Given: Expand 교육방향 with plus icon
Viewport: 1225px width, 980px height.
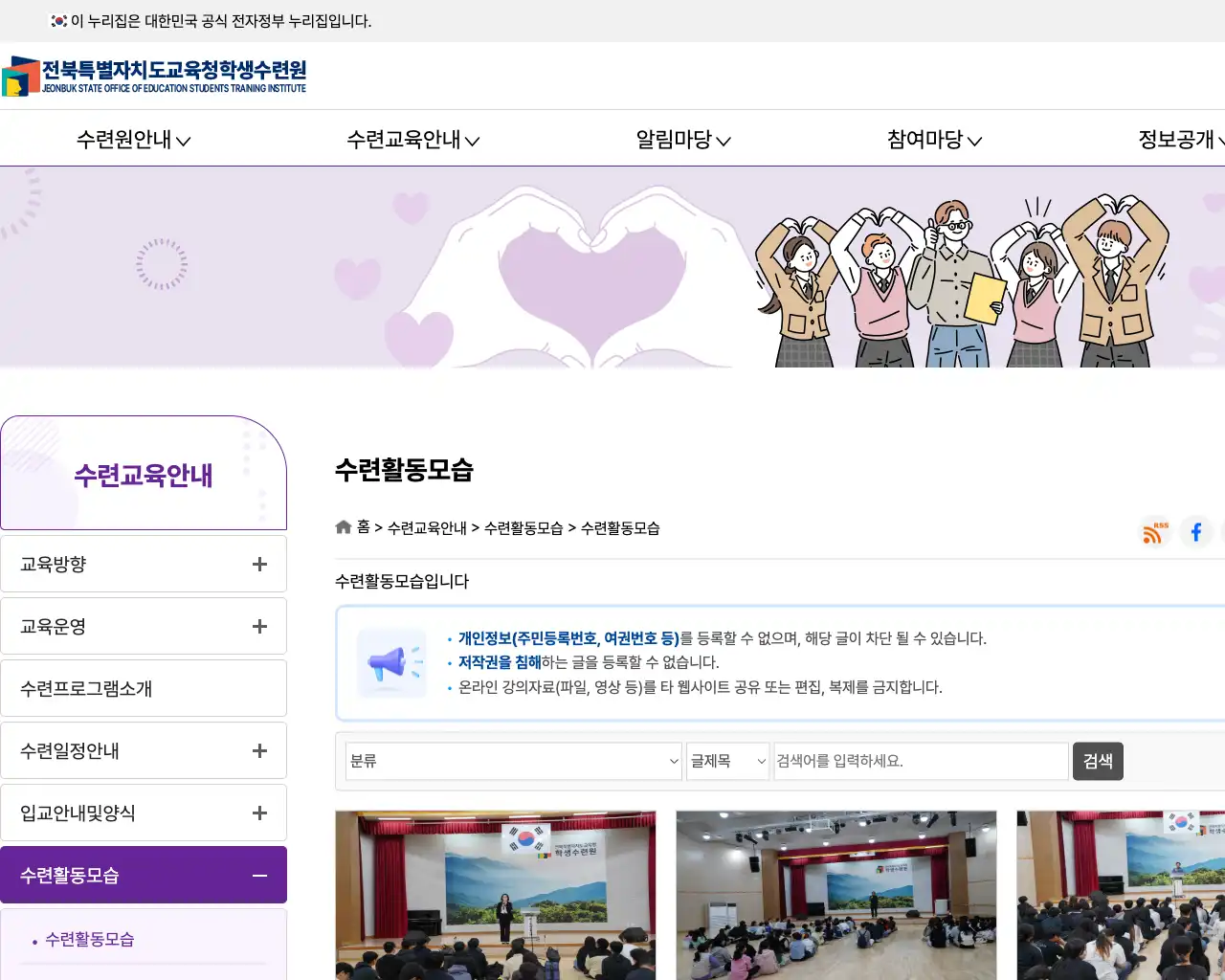Looking at the screenshot, I should tap(259, 565).
